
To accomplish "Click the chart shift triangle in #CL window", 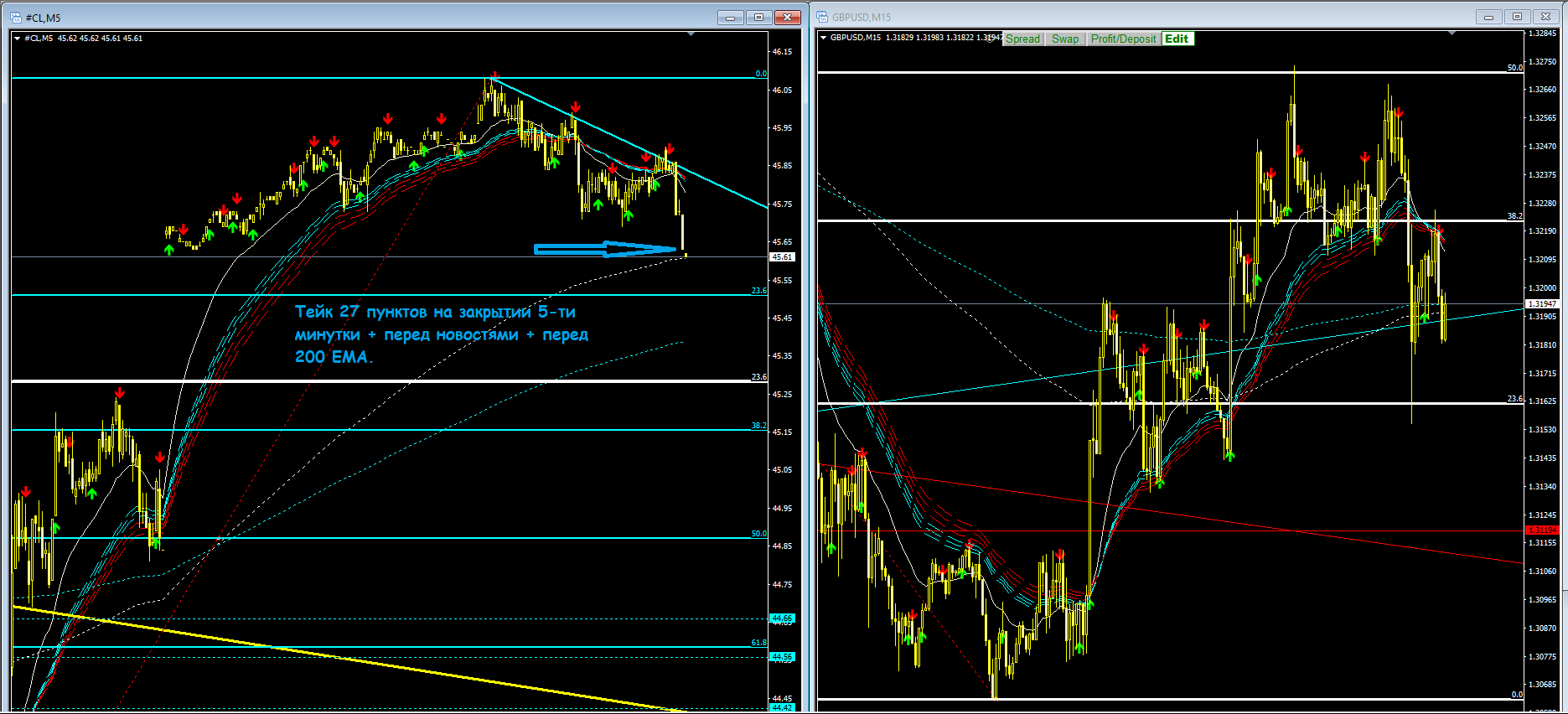I will click(691, 34).
